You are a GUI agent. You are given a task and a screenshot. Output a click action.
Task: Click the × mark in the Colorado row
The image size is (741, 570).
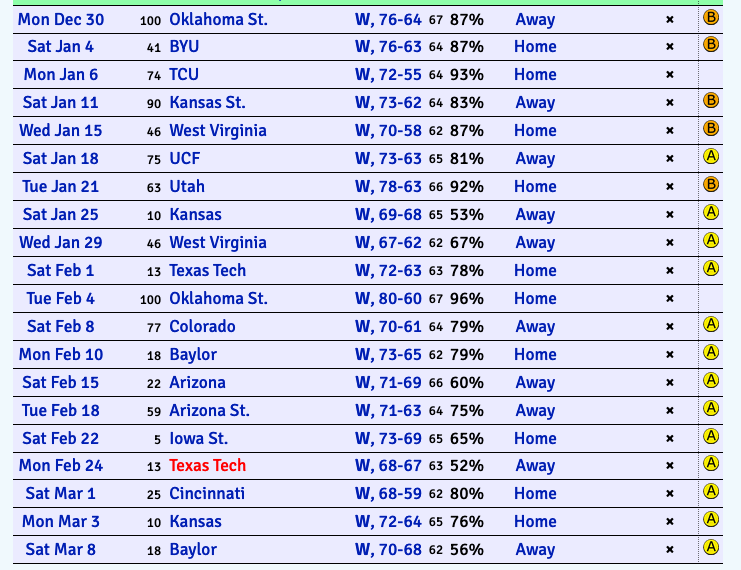pyautogui.click(x=670, y=327)
